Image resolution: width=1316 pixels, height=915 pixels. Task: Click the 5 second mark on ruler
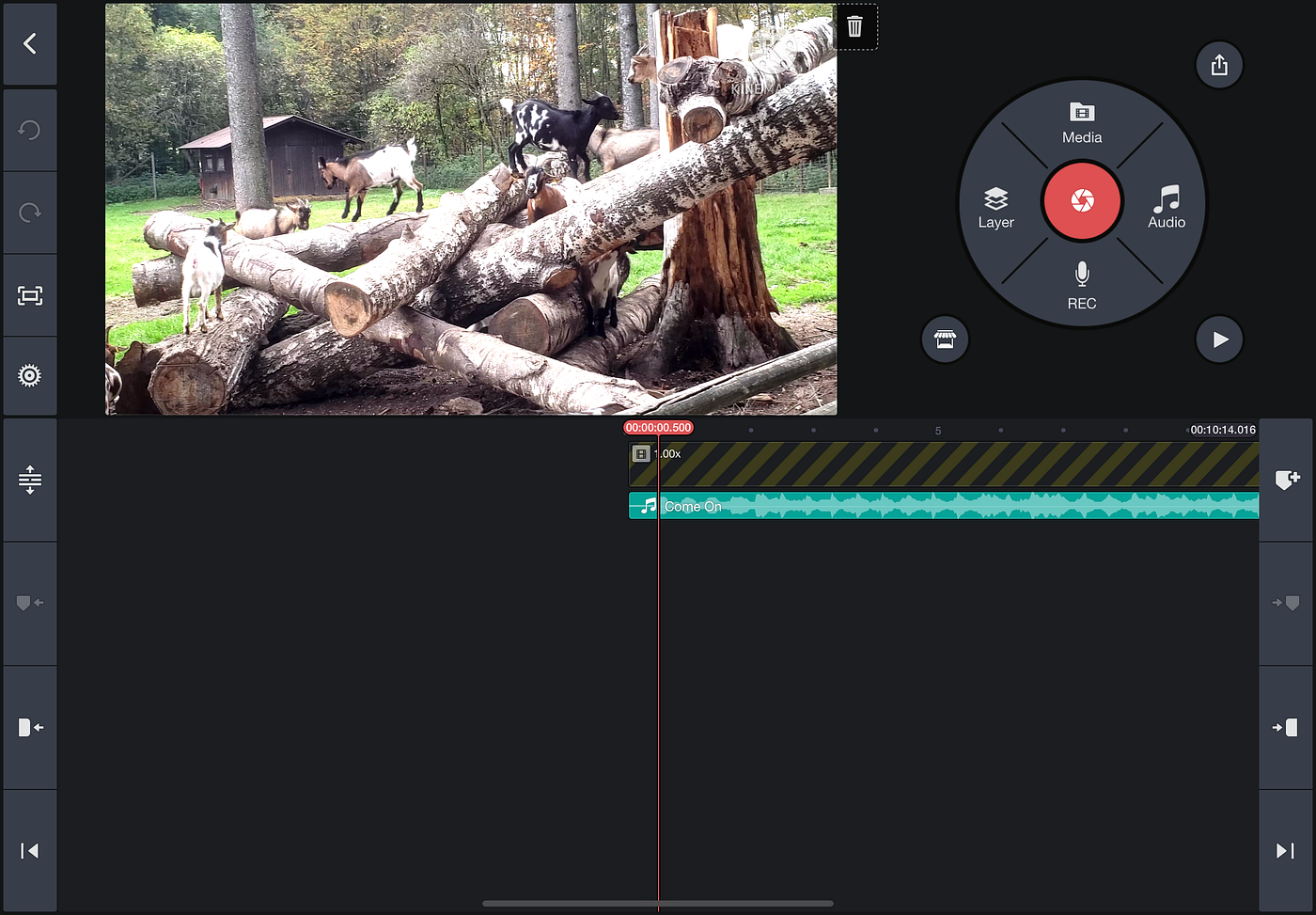(x=938, y=431)
